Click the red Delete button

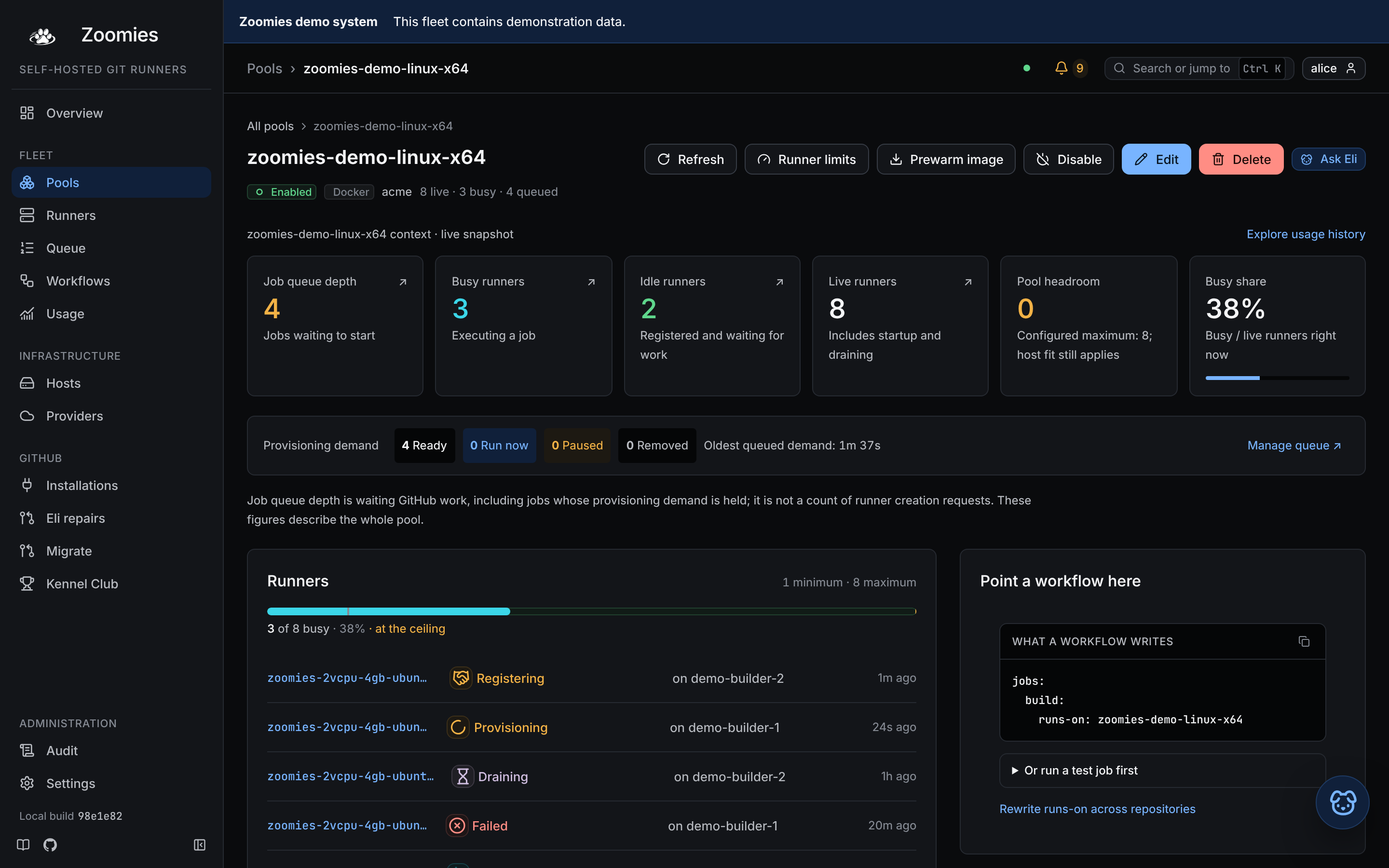coord(1241,159)
